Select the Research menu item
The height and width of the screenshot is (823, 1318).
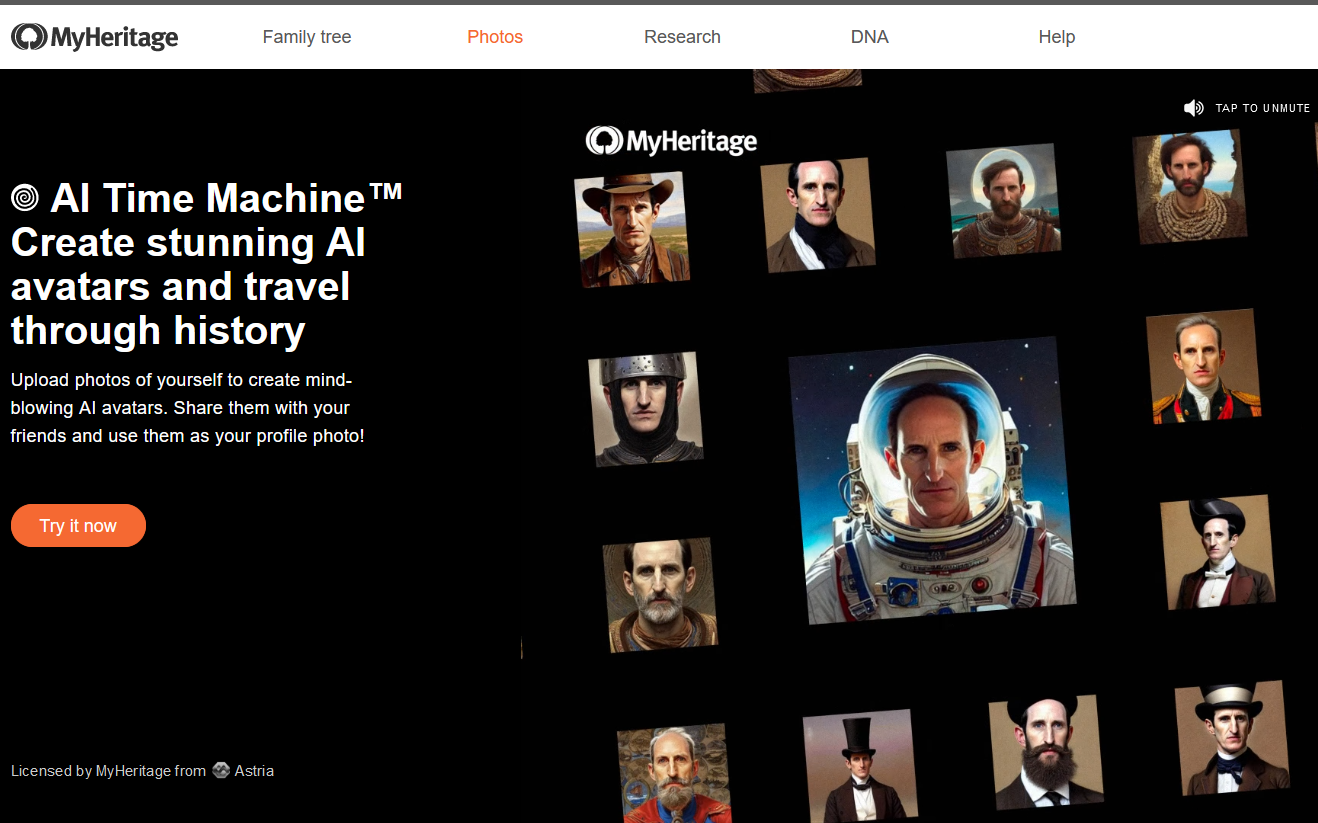(682, 36)
